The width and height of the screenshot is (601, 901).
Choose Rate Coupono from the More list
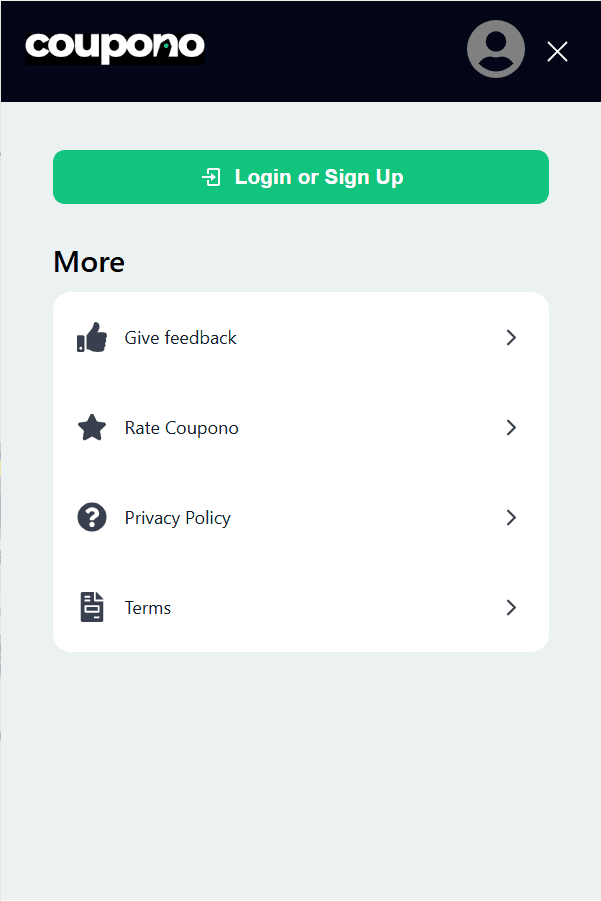181,427
